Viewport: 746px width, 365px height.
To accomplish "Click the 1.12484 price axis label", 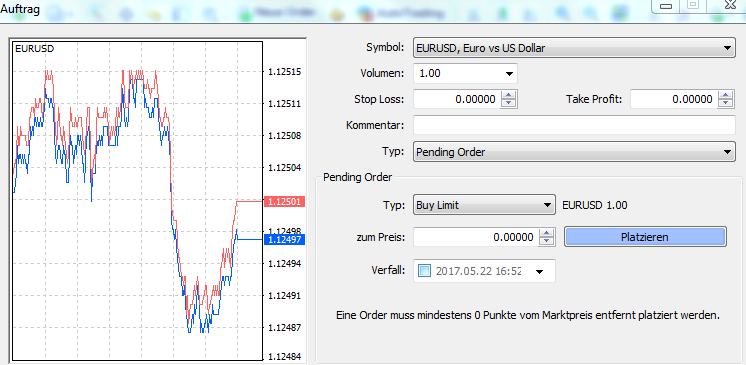I will (285, 357).
